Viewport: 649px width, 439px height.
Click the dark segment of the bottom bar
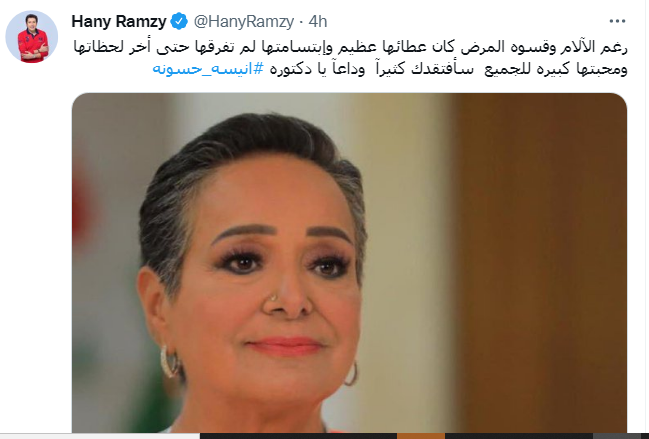click(x=298, y=436)
